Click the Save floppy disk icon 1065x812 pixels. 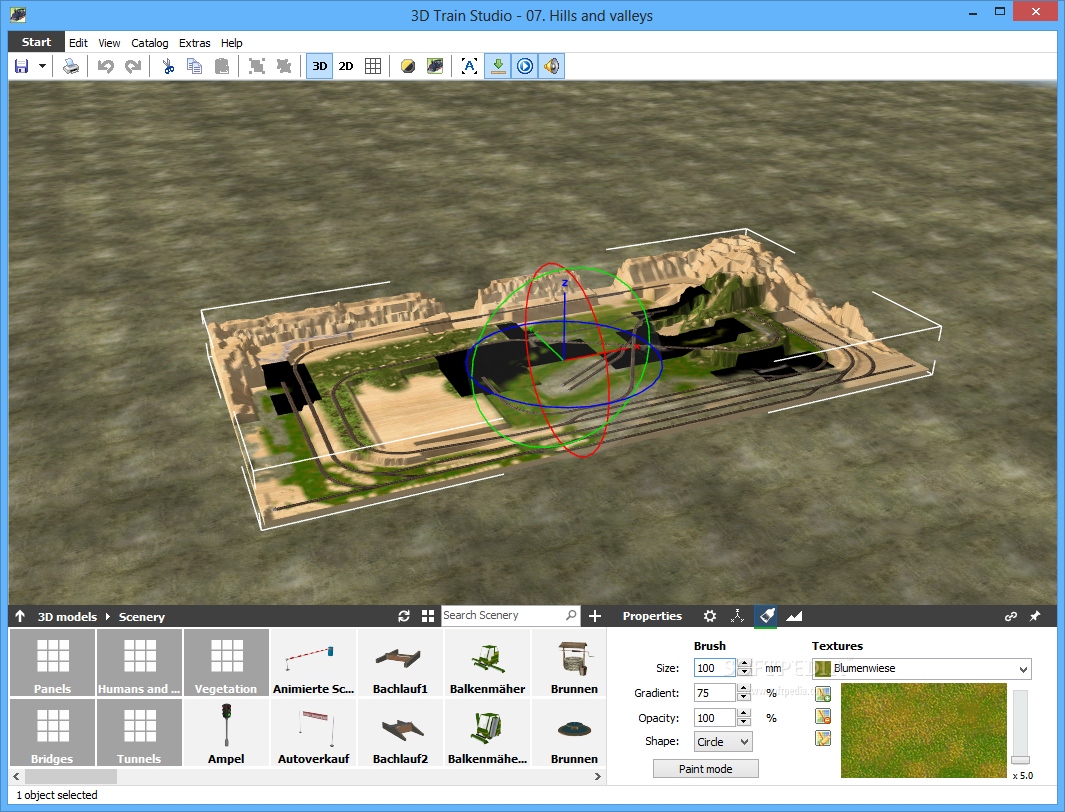click(22, 66)
